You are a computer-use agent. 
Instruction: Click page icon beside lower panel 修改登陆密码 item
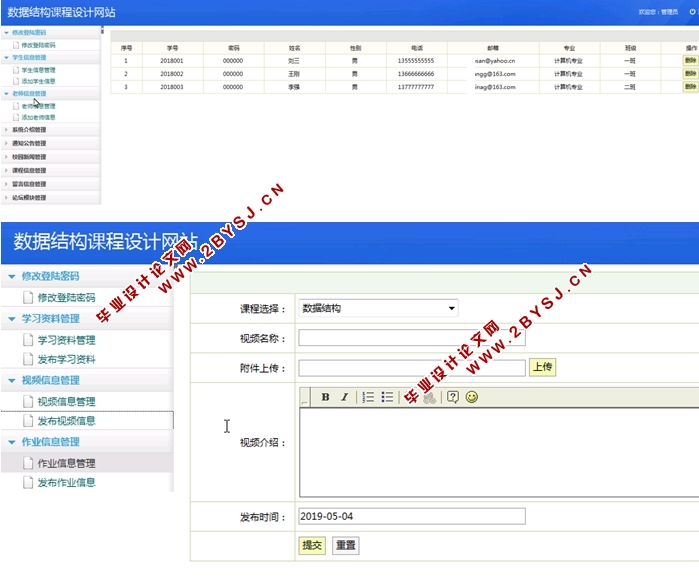[x=28, y=297]
